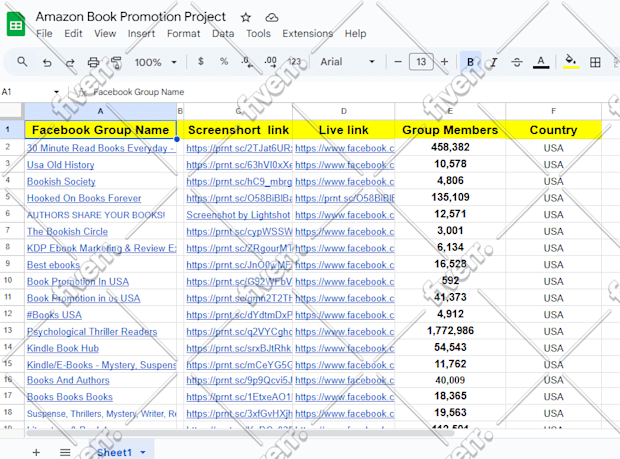The image size is (620, 459).
Task: Select the Group Members header cell
Action: 450,130
